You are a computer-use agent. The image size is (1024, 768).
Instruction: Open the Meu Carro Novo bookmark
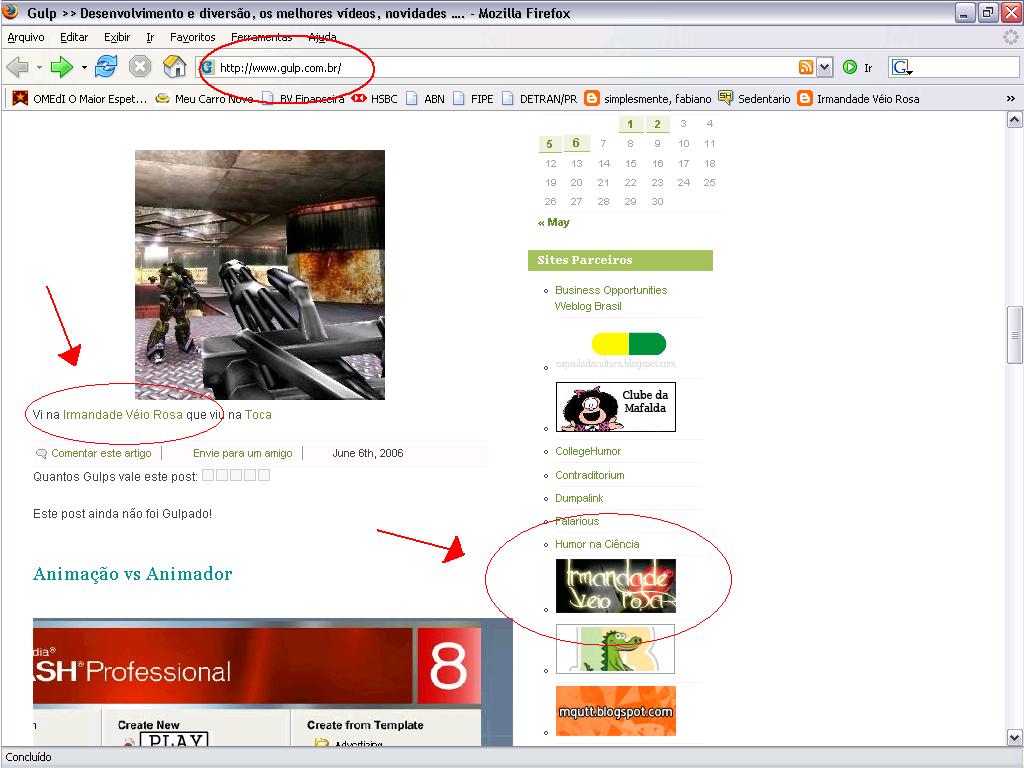coord(204,99)
